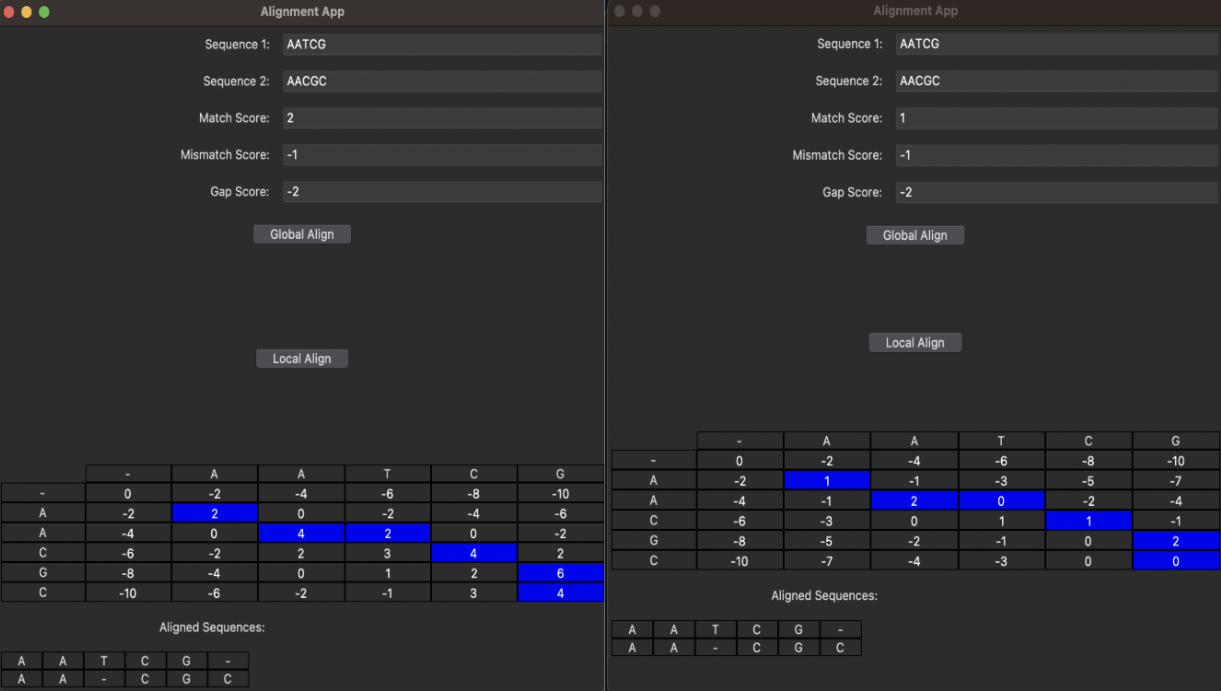1221x691 pixels.
Task: Select the Gap Score field in right window
Action: [x=1054, y=192]
